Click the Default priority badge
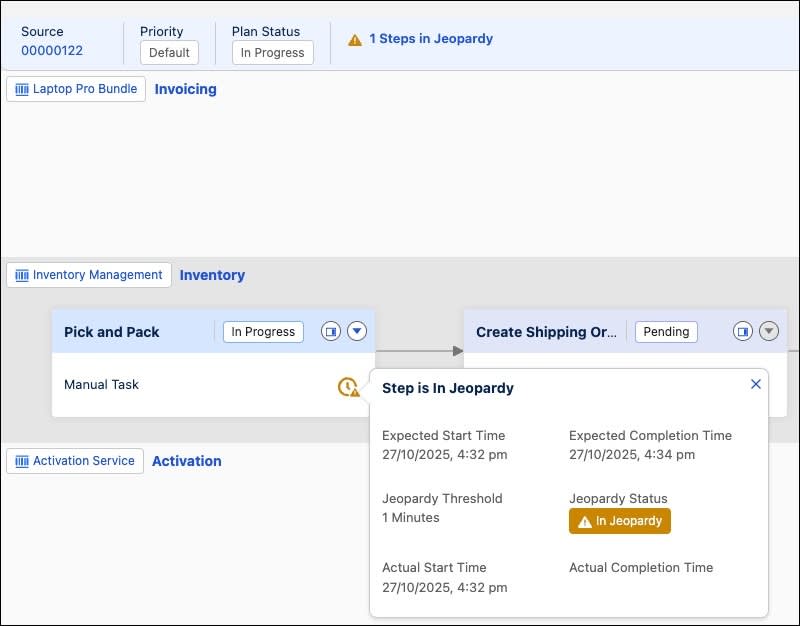The image size is (800, 626). pos(169,53)
